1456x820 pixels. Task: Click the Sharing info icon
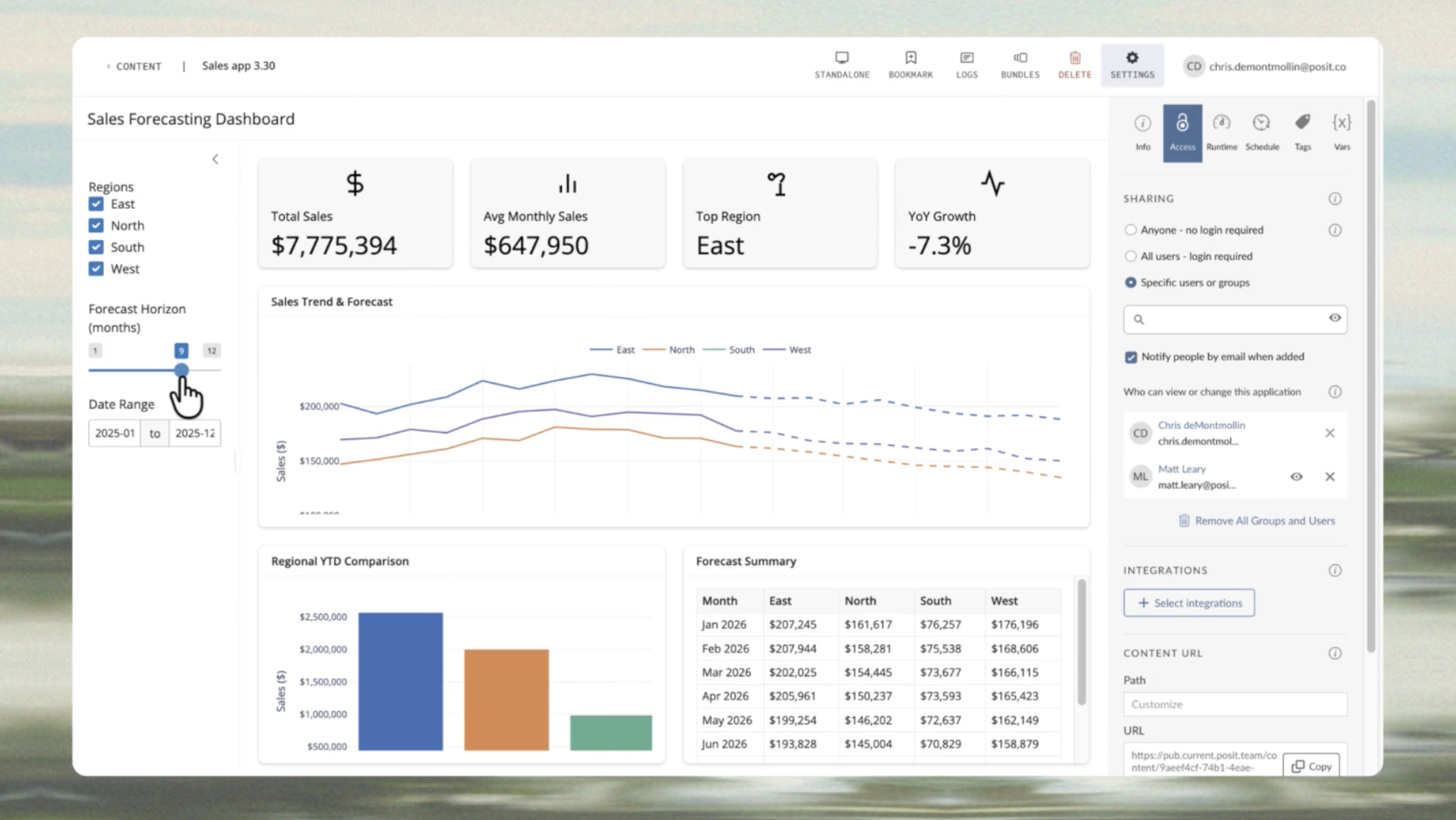[x=1335, y=199]
